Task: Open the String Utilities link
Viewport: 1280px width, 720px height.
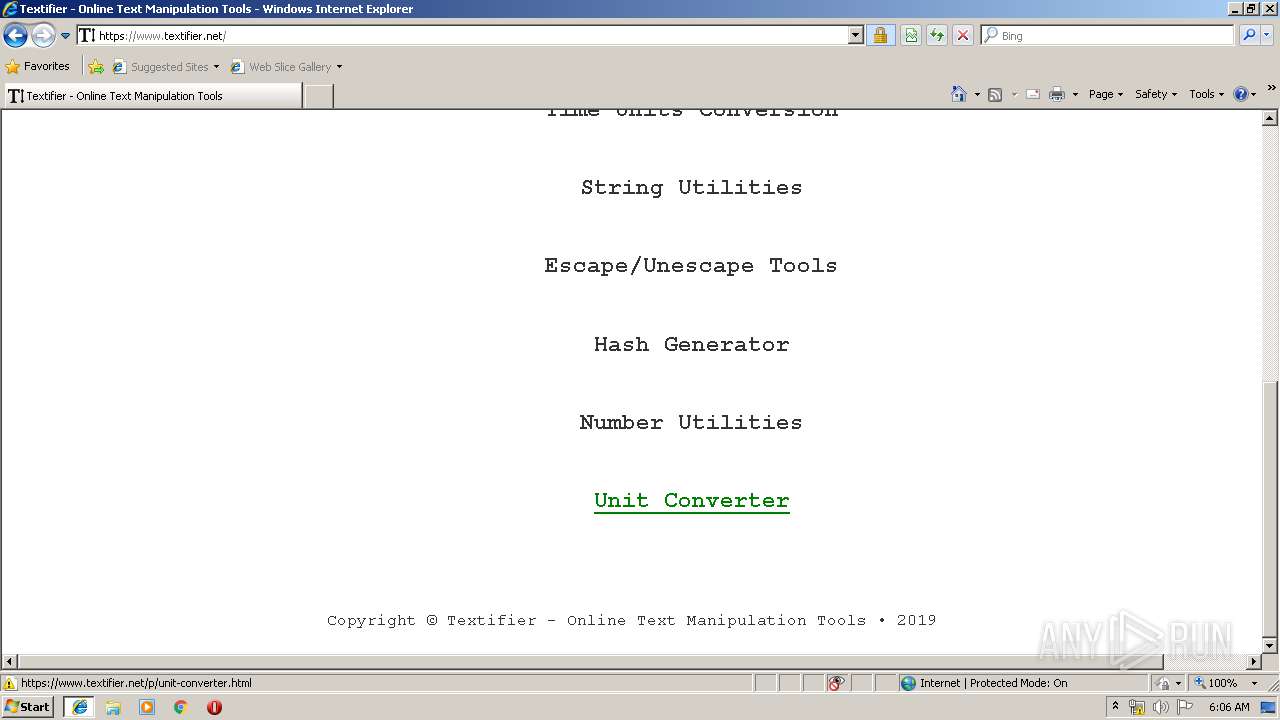Action: tap(691, 188)
